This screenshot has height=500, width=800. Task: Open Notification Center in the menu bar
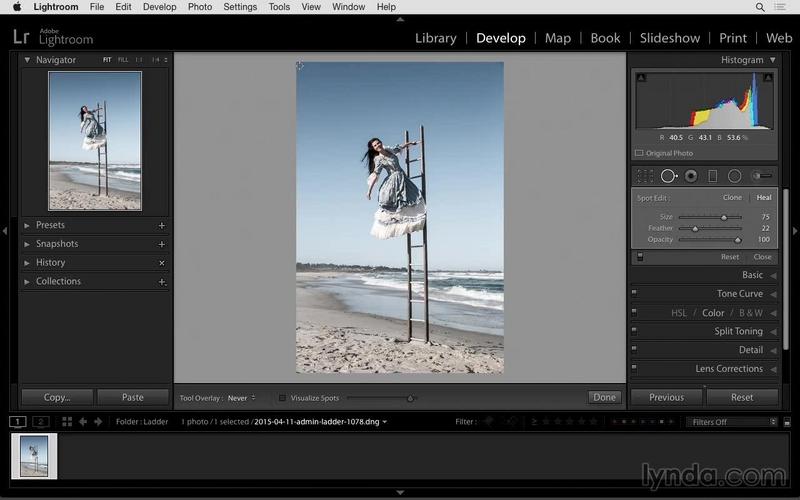780,7
